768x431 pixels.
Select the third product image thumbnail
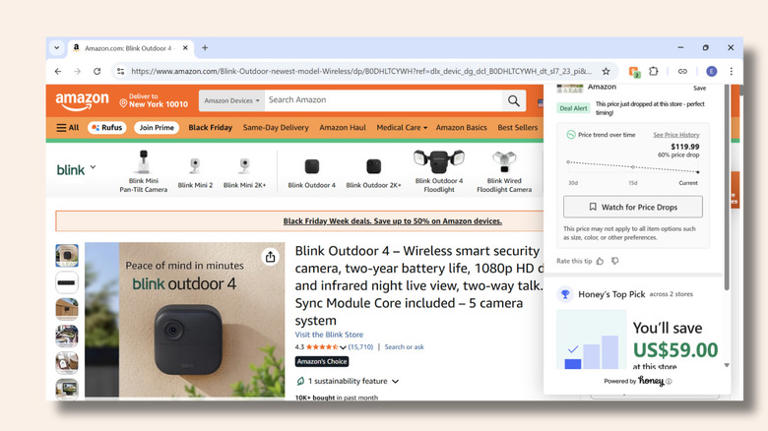coord(67,309)
